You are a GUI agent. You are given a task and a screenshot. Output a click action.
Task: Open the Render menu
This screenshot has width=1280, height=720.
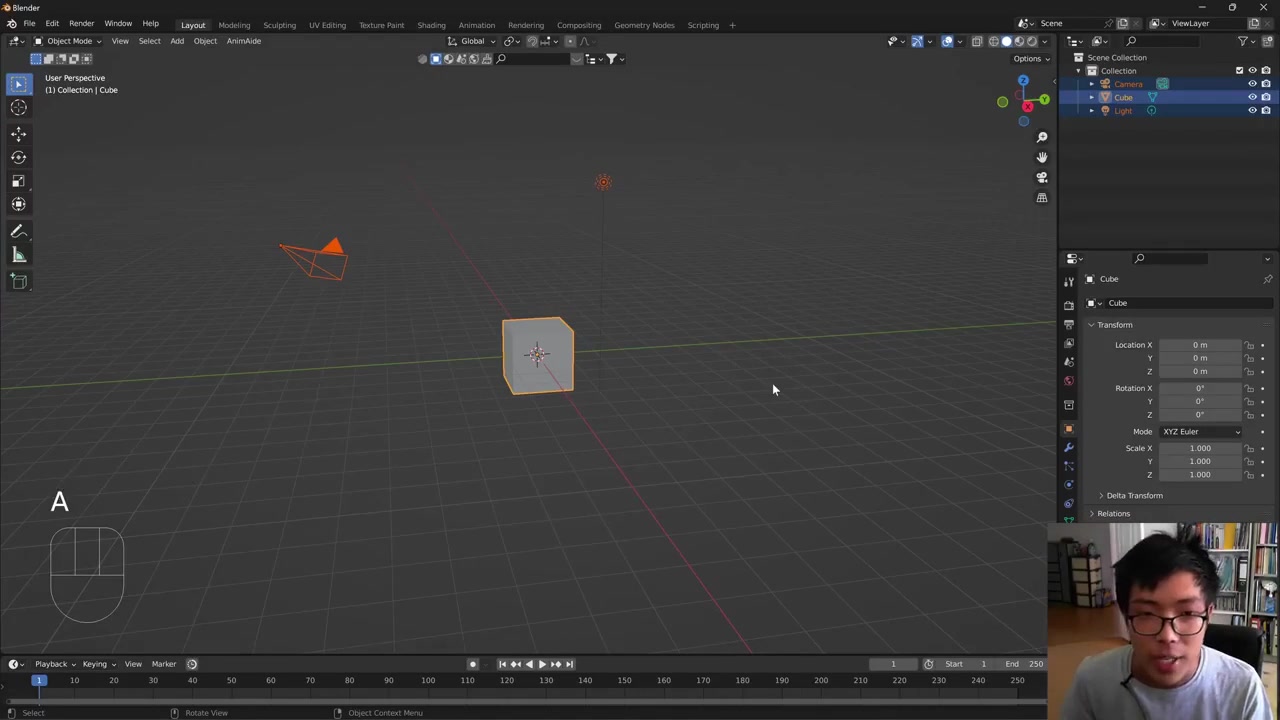(81, 23)
